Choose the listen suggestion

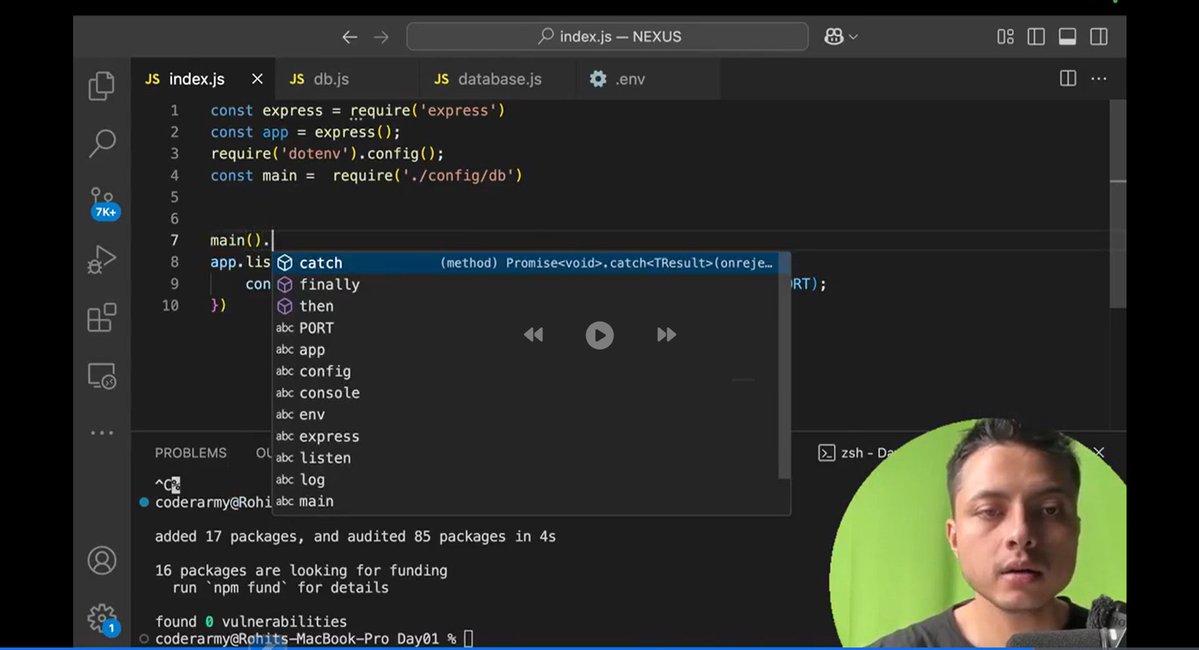(x=525, y=458)
